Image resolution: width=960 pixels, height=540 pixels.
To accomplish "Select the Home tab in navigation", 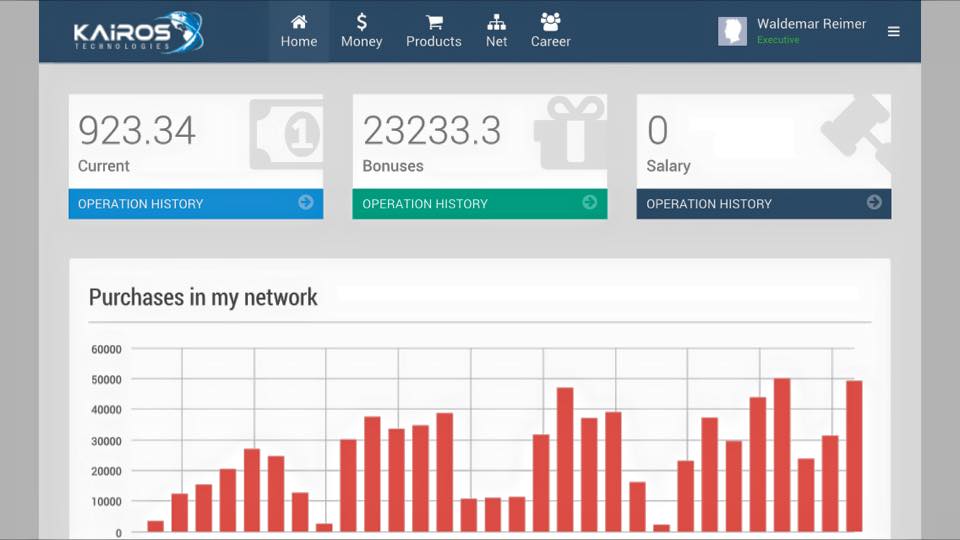I will (298, 31).
